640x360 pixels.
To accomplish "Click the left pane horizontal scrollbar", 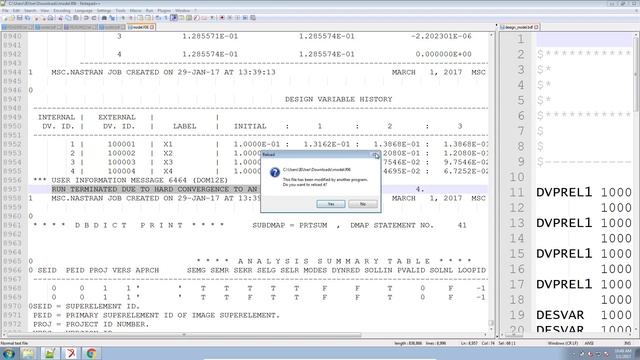I will pos(245,335).
